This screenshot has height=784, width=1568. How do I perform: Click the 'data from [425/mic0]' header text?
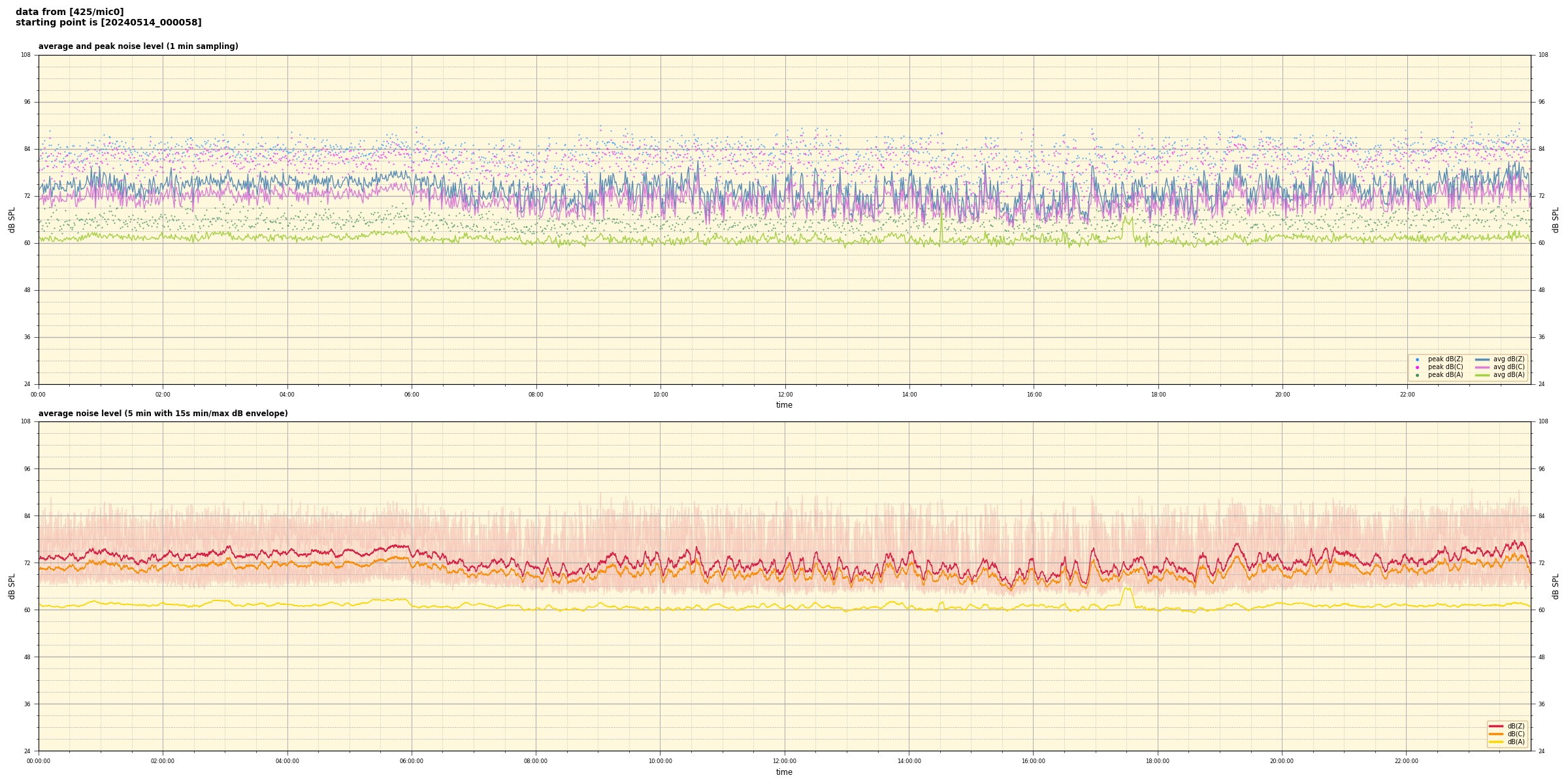(x=69, y=12)
